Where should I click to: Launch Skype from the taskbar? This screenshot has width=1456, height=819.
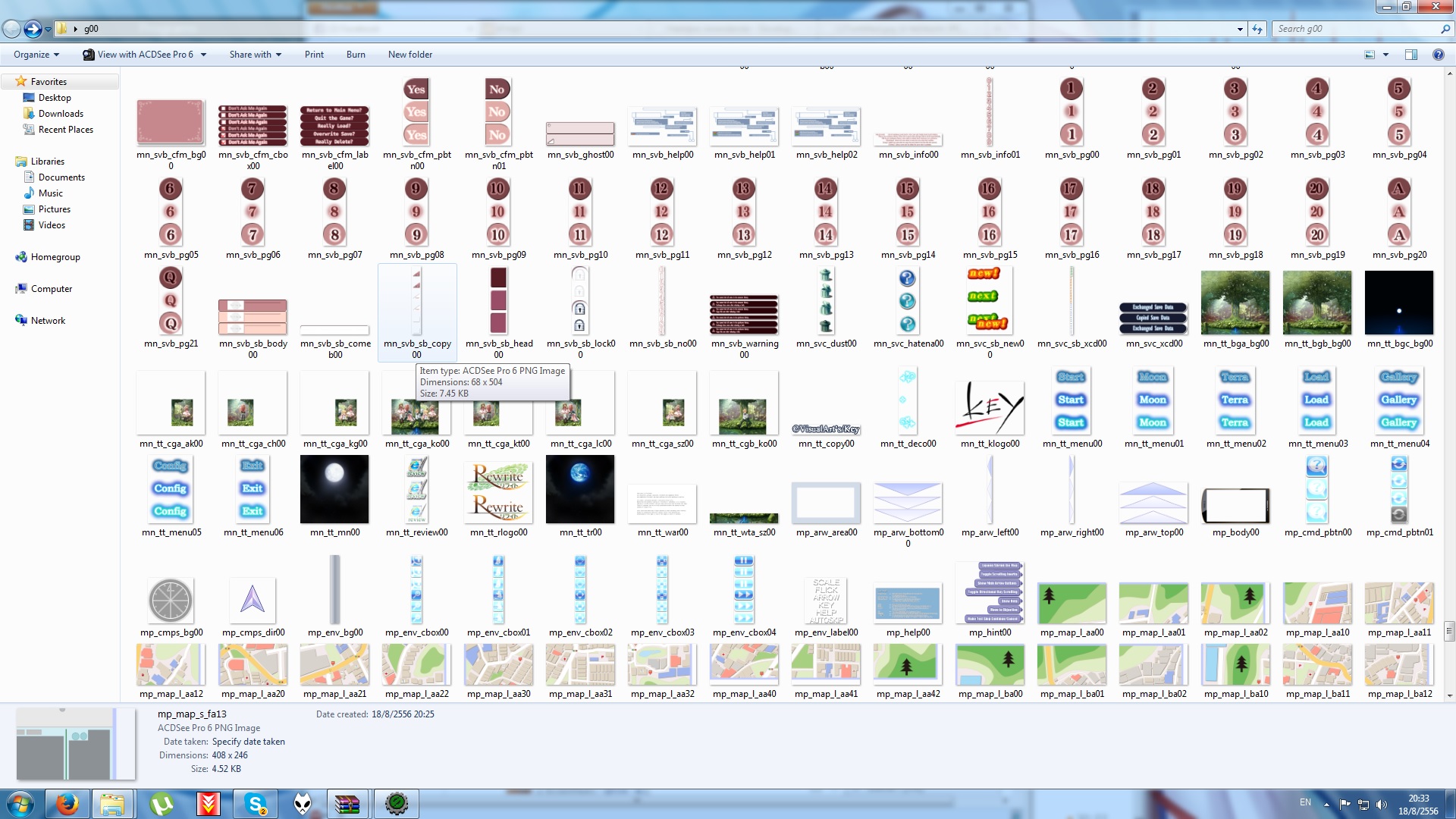pos(256,804)
